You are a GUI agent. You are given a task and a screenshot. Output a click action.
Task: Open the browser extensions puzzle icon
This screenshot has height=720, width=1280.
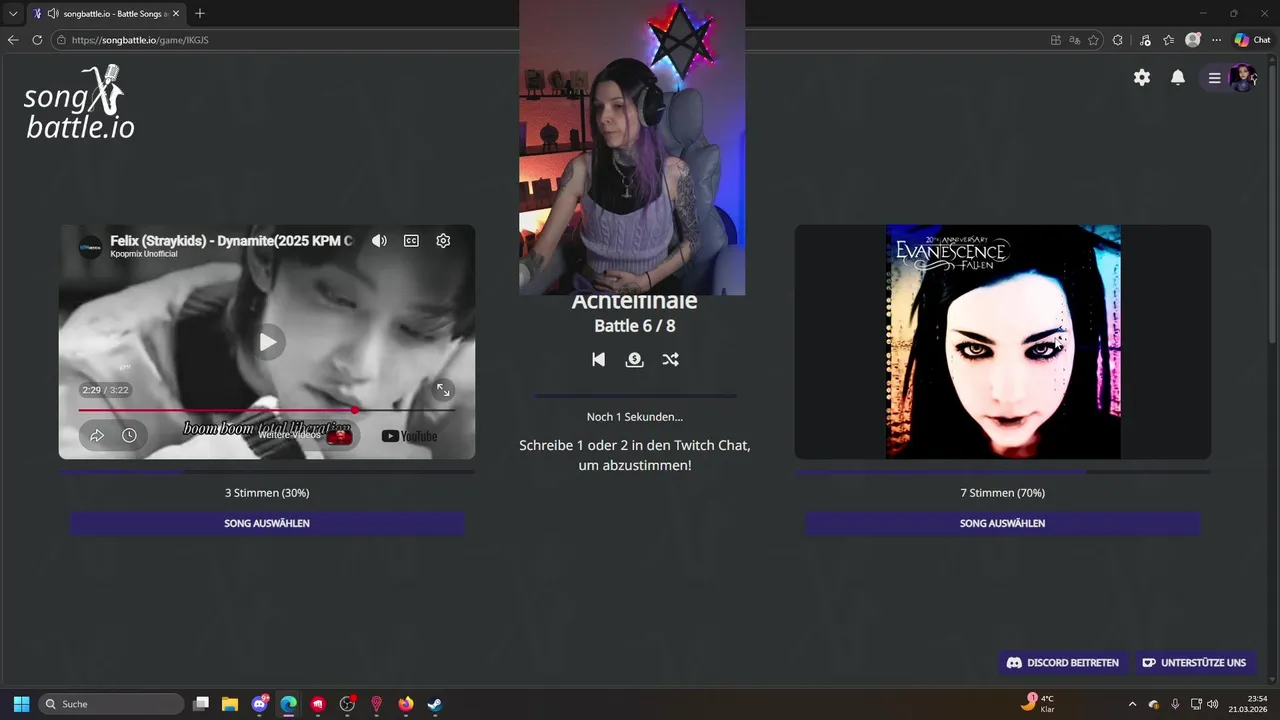click(x=1118, y=40)
